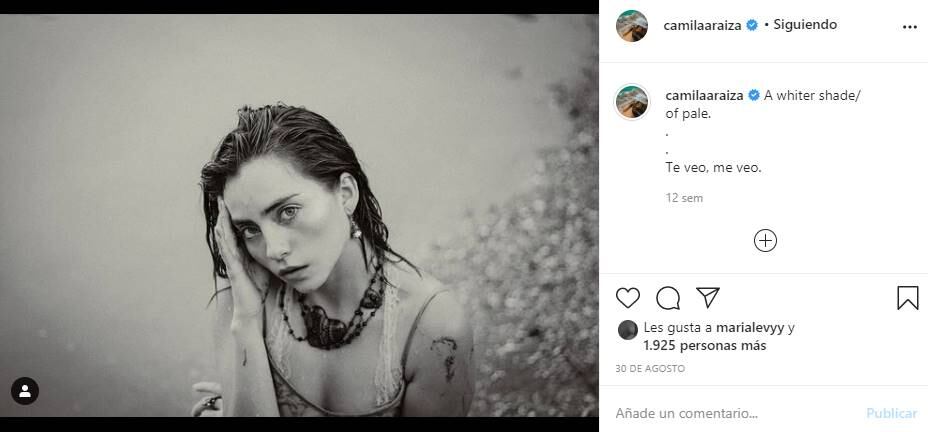
Task: Click camilaaraiza avatar beside the caption
Action: [x=632, y=102]
